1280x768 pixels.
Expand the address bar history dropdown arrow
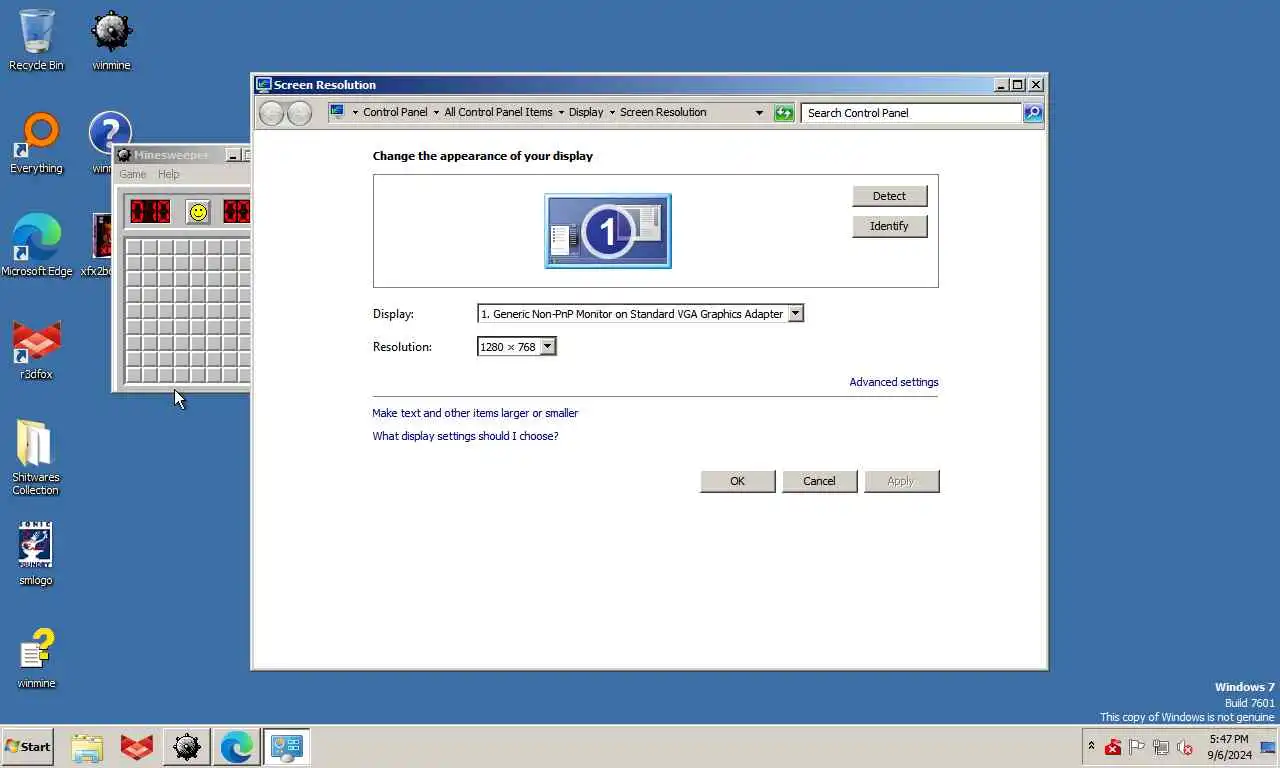click(x=760, y=113)
